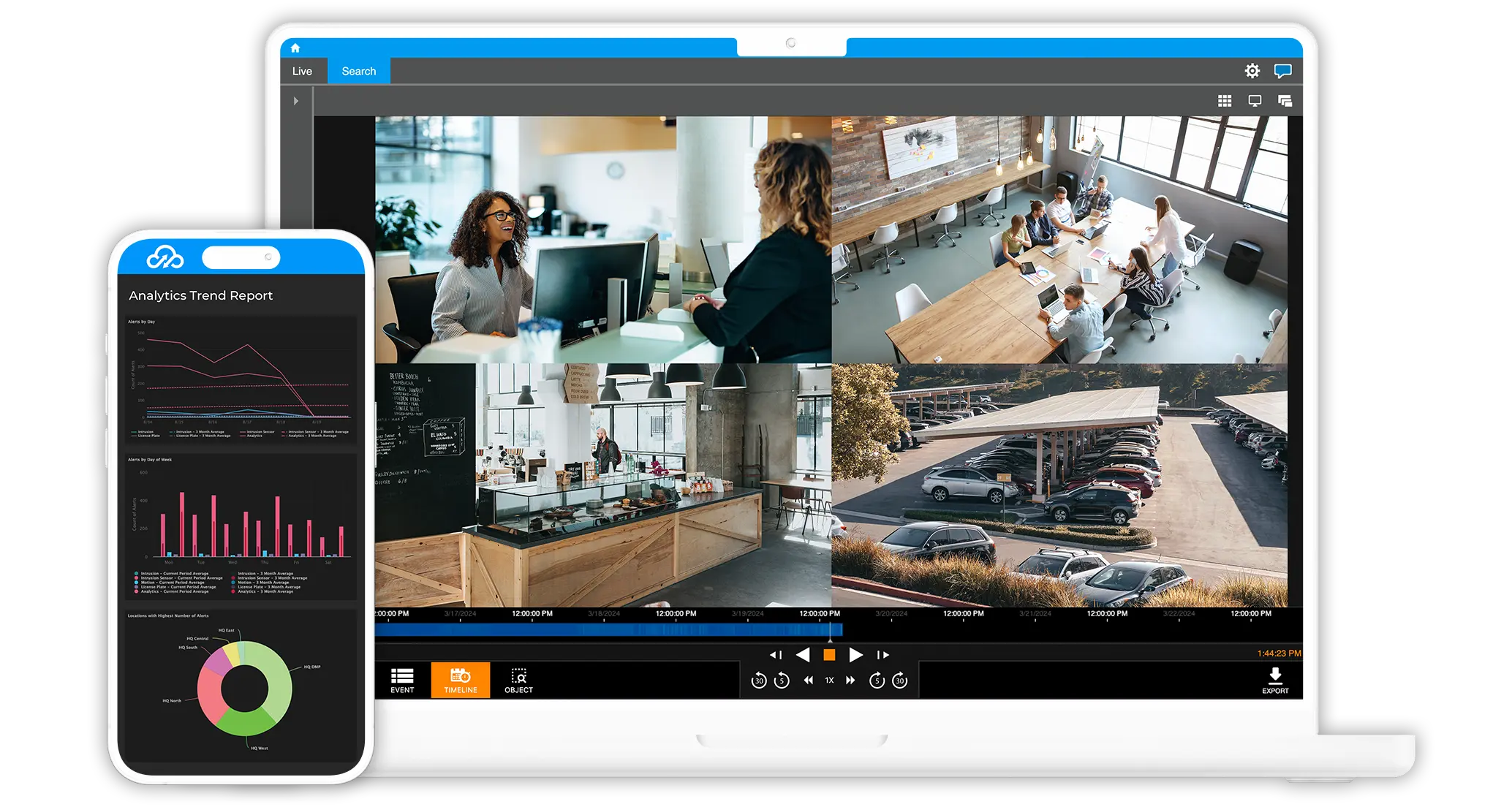Stop playback with the orange square
This screenshot has width=1512, height=807.
point(829,655)
